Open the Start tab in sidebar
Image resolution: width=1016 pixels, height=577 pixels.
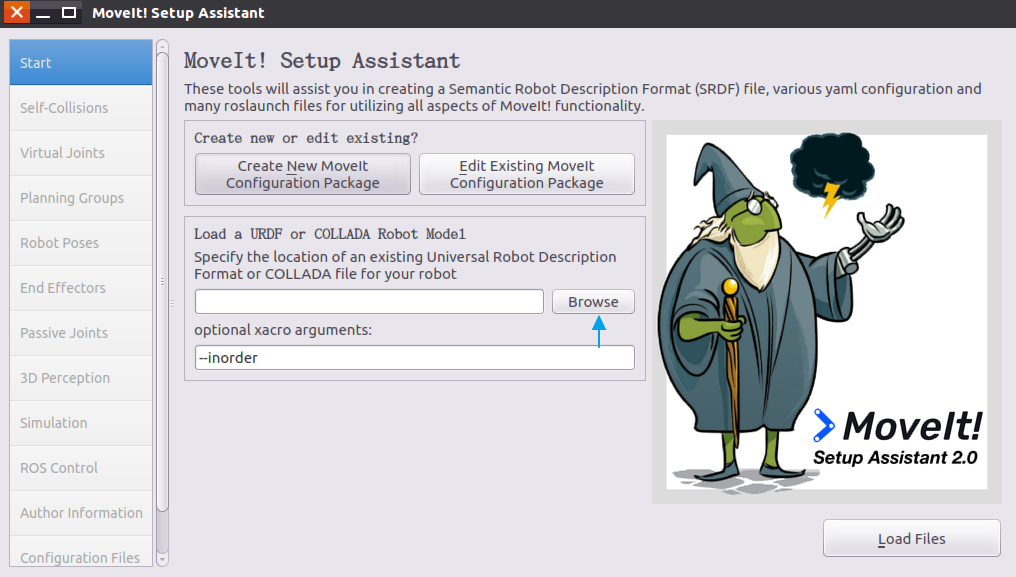(81, 63)
